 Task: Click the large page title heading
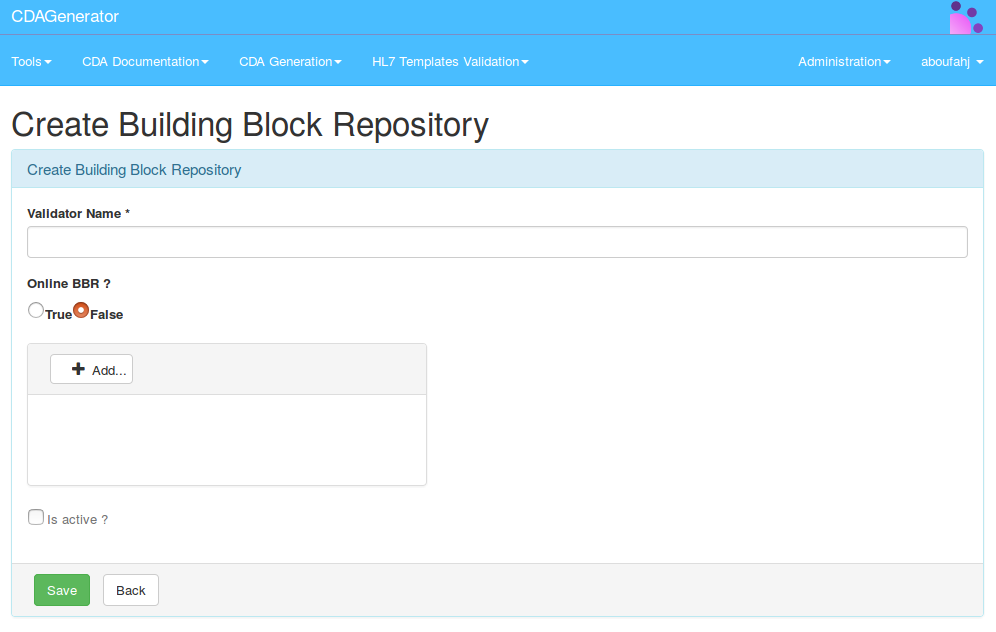250,125
